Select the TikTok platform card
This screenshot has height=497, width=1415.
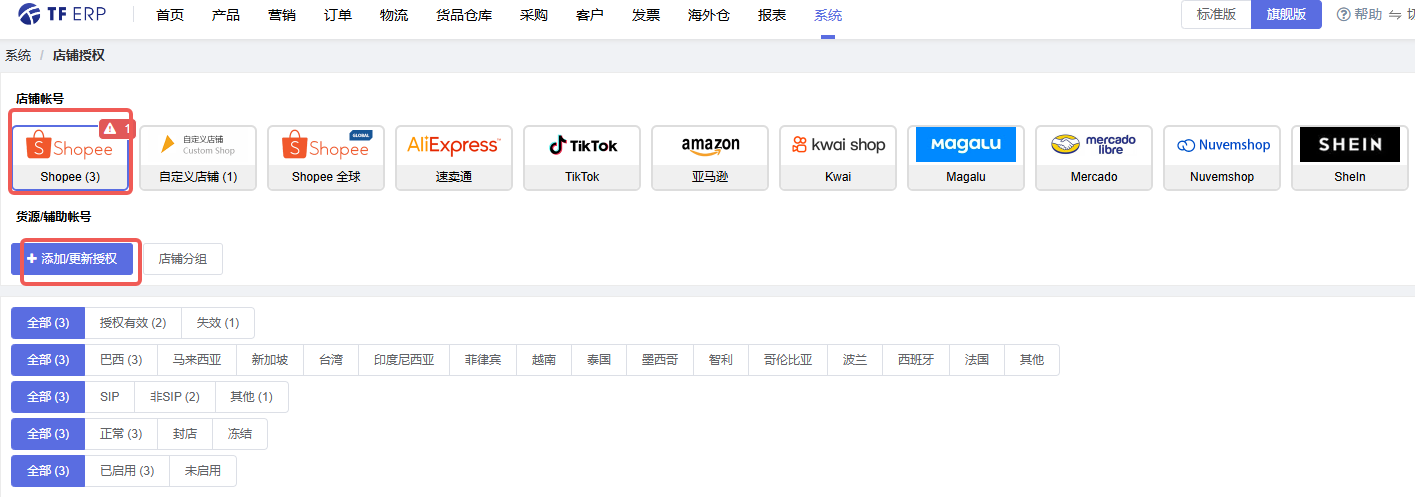click(x=582, y=157)
